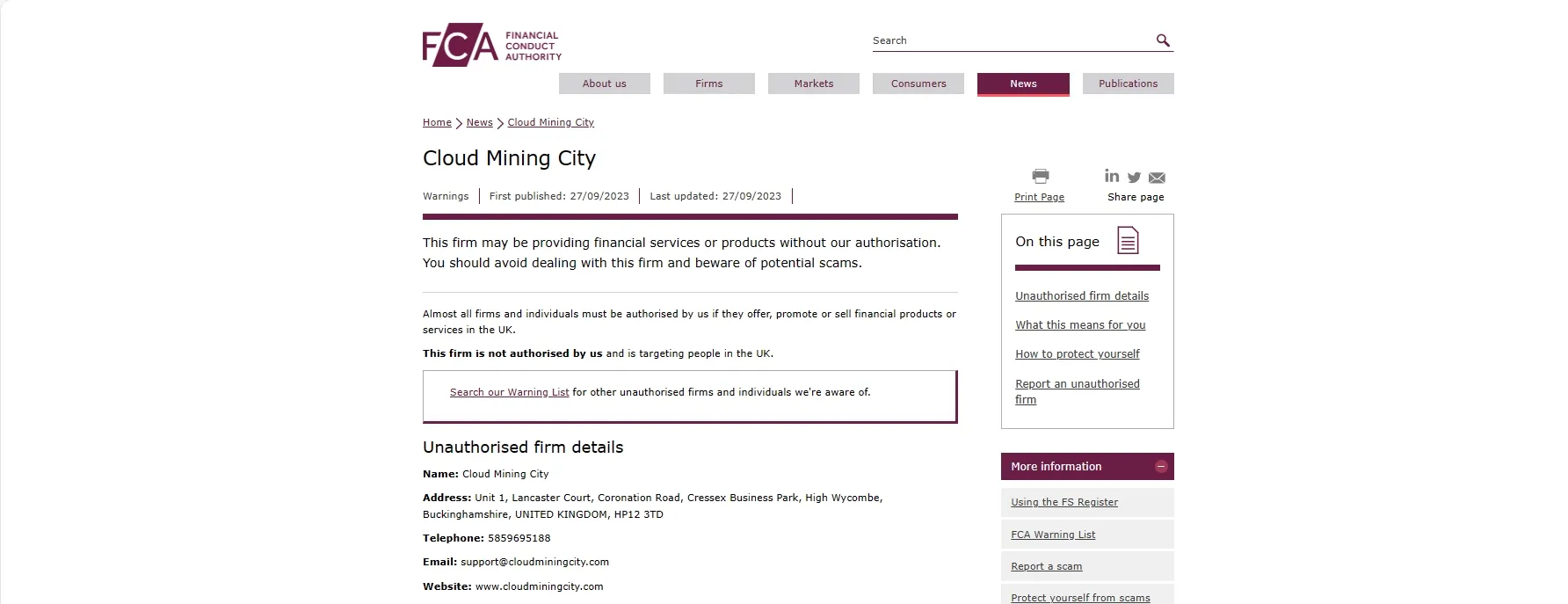1568x604 pixels.
Task: Click the FCA logo
Action: point(492,45)
